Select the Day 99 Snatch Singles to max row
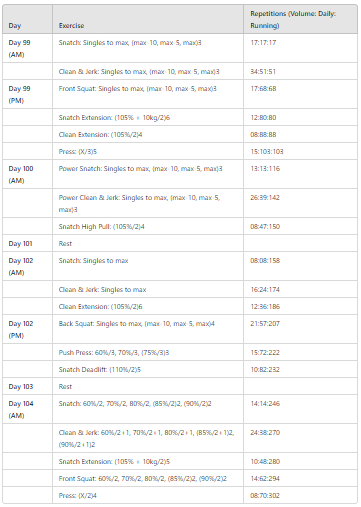The image size is (361, 507). [x=180, y=48]
